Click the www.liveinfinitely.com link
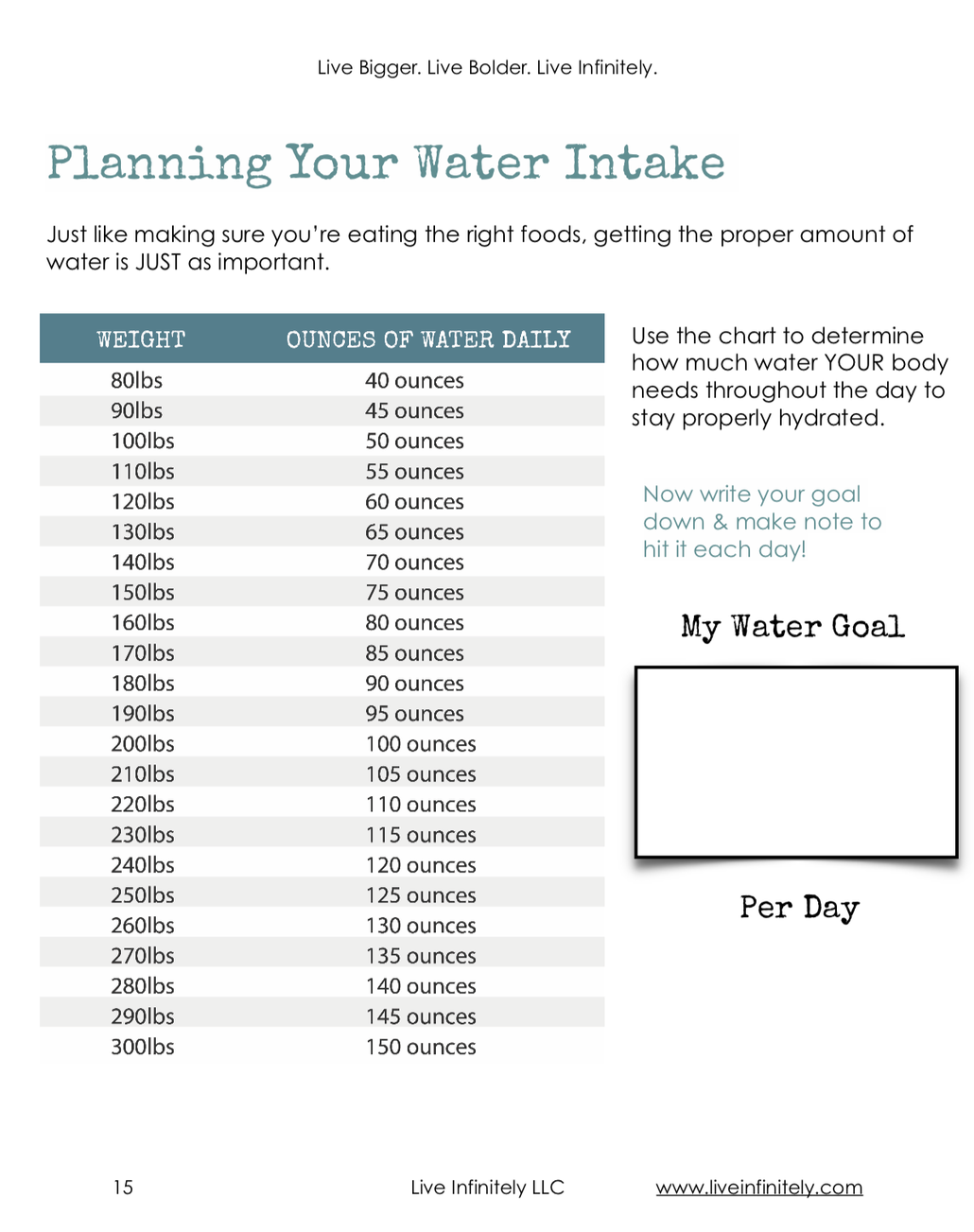 click(759, 1188)
